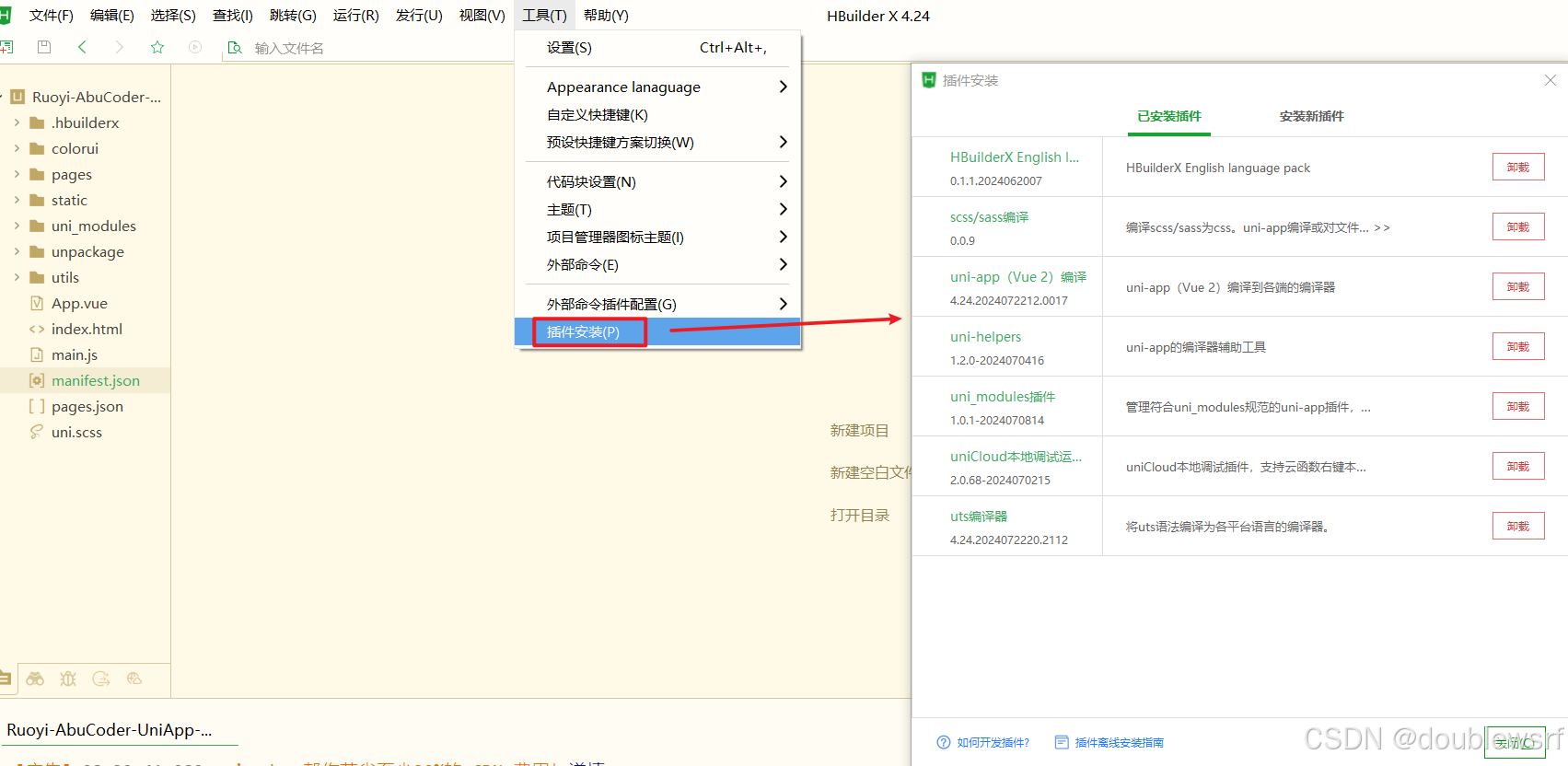Close the plugin install dialog
This screenshot has height=766, width=1568.
(x=1551, y=80)
